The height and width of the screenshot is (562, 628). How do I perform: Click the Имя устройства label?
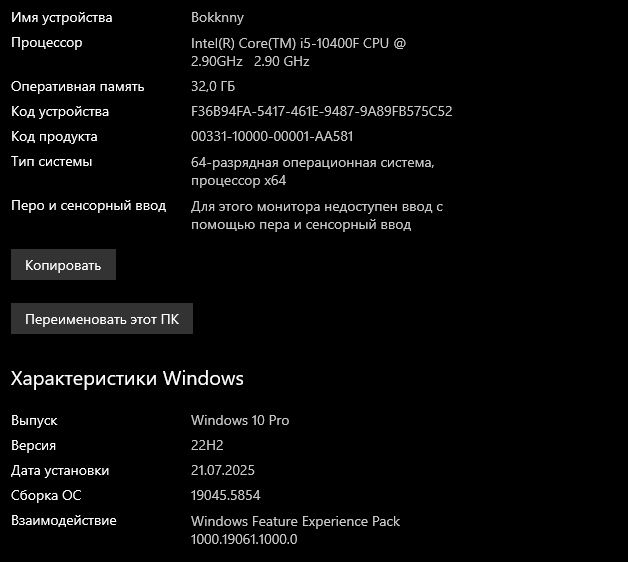(62, 18)
